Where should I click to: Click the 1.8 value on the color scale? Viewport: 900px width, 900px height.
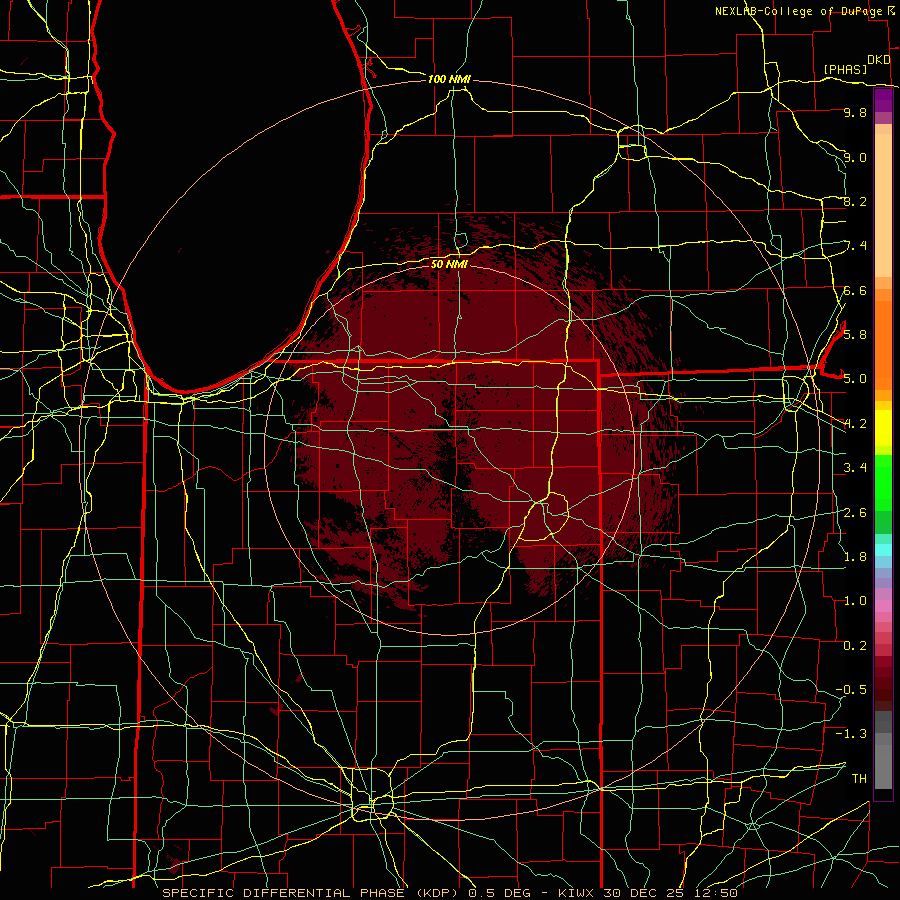point(855,556)
